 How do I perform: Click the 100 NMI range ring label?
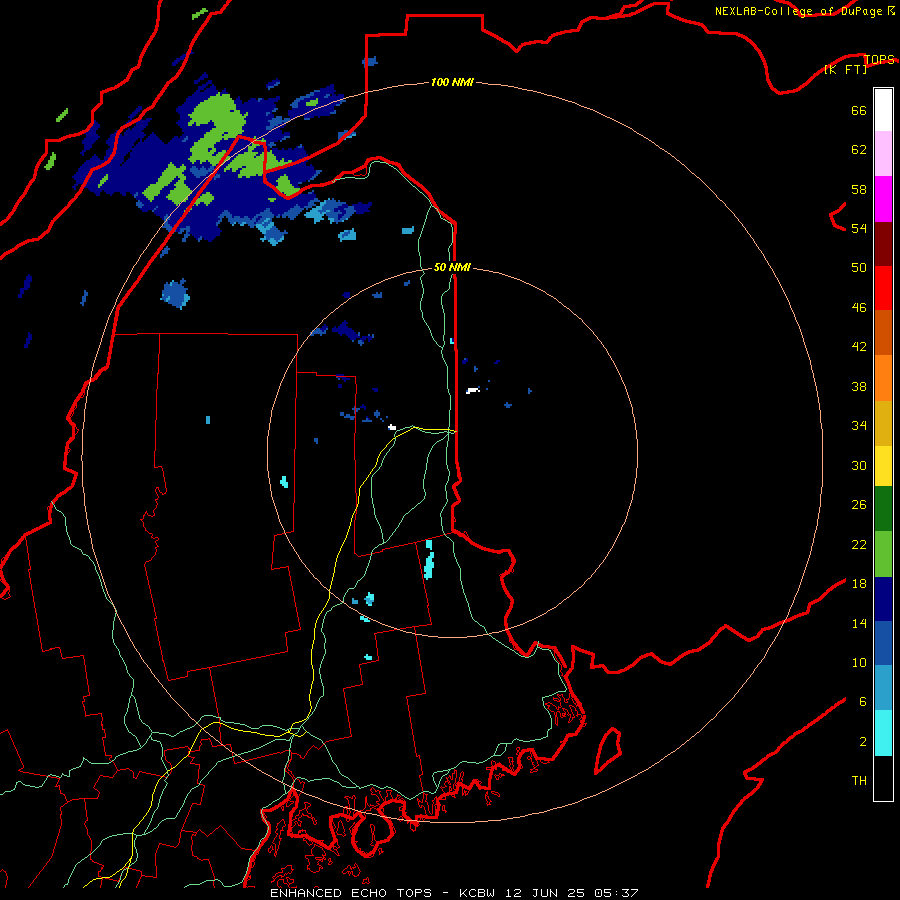452,83
